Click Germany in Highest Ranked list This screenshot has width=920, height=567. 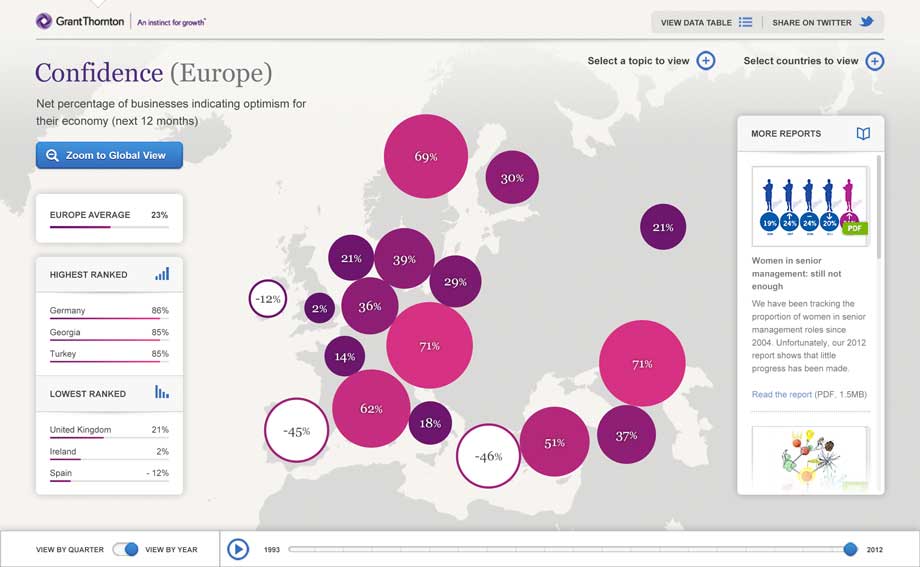pos(68,311)
